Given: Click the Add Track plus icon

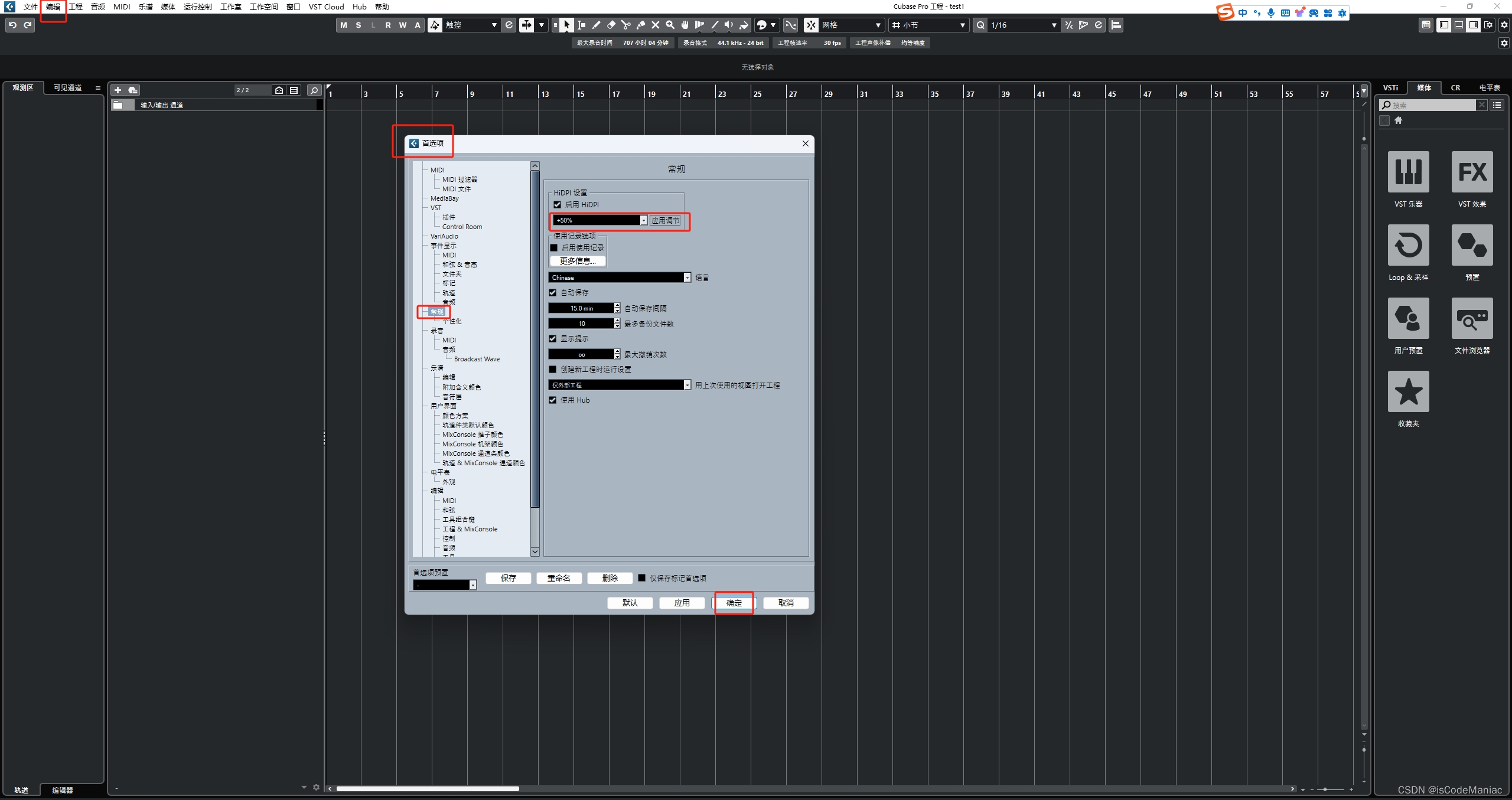Looking at the screenshot, I should (x=118, y=90).
